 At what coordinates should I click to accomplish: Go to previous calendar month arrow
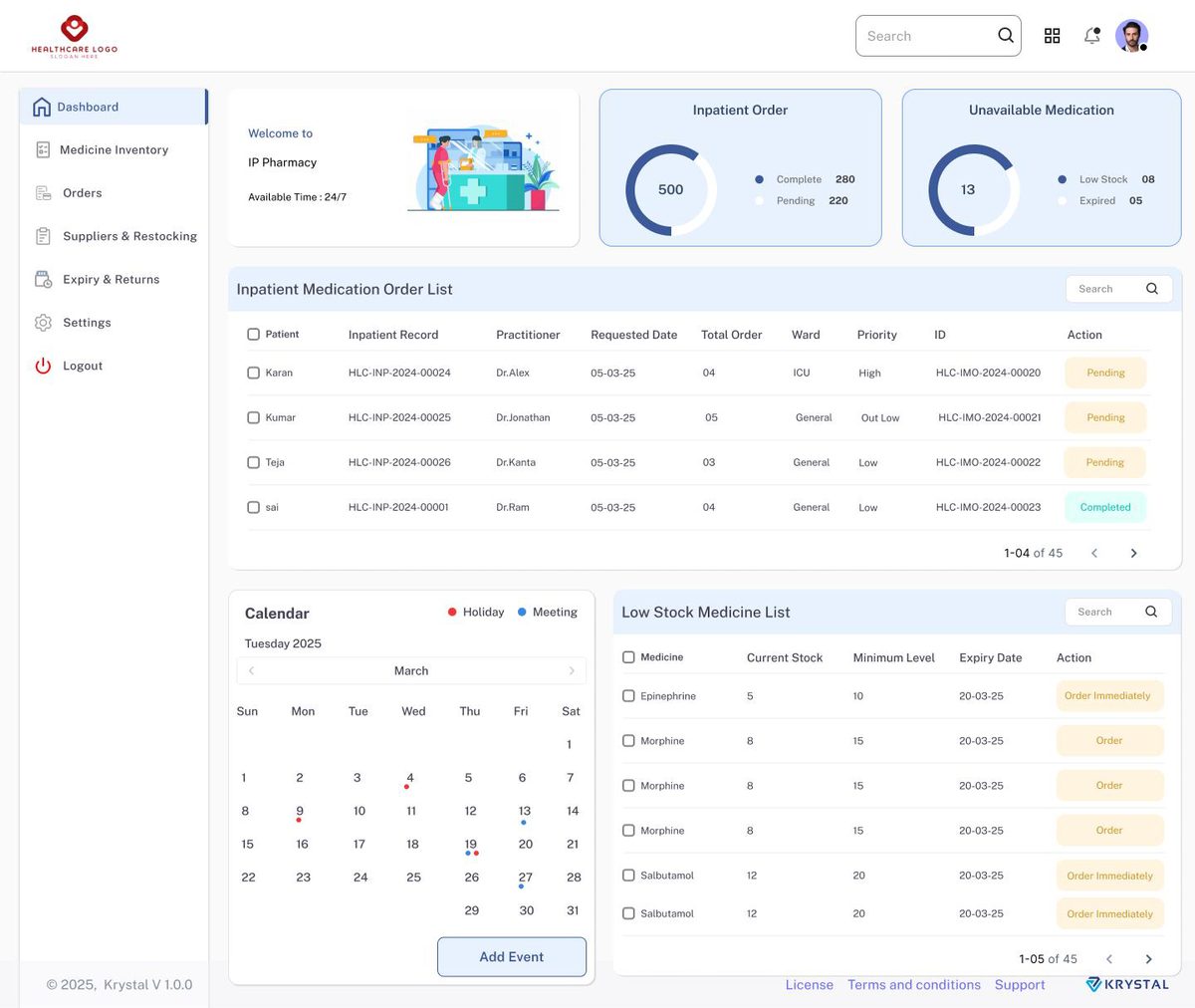251,670
